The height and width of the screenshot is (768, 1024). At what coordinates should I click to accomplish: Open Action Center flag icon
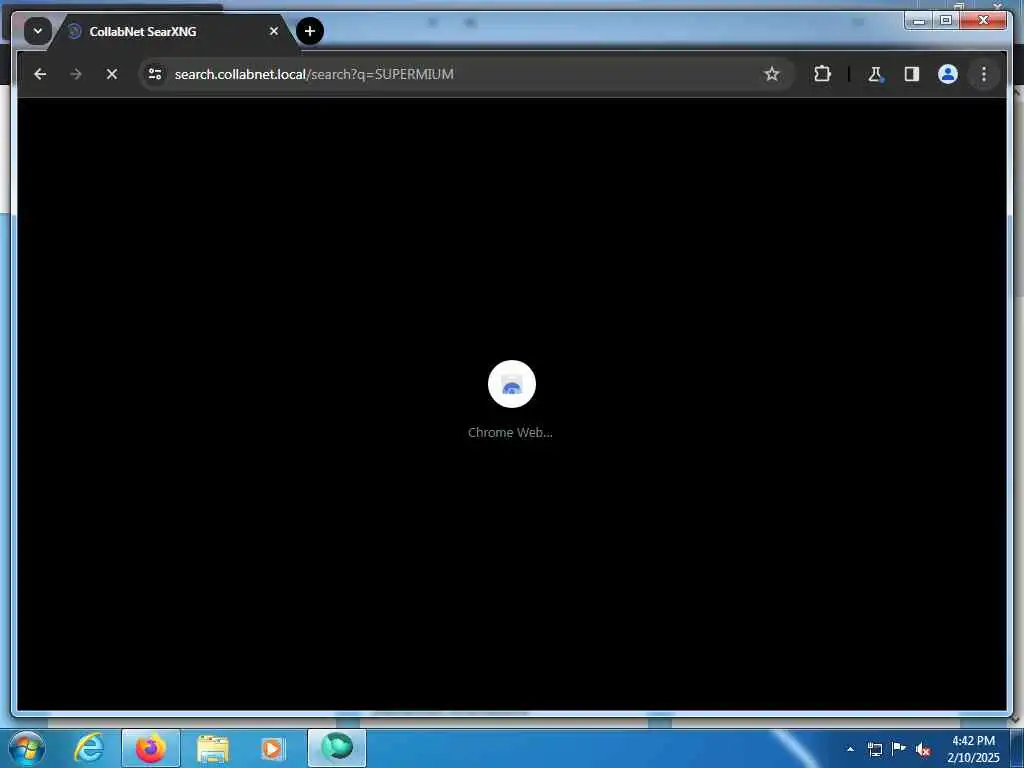[x=899, y=748]
